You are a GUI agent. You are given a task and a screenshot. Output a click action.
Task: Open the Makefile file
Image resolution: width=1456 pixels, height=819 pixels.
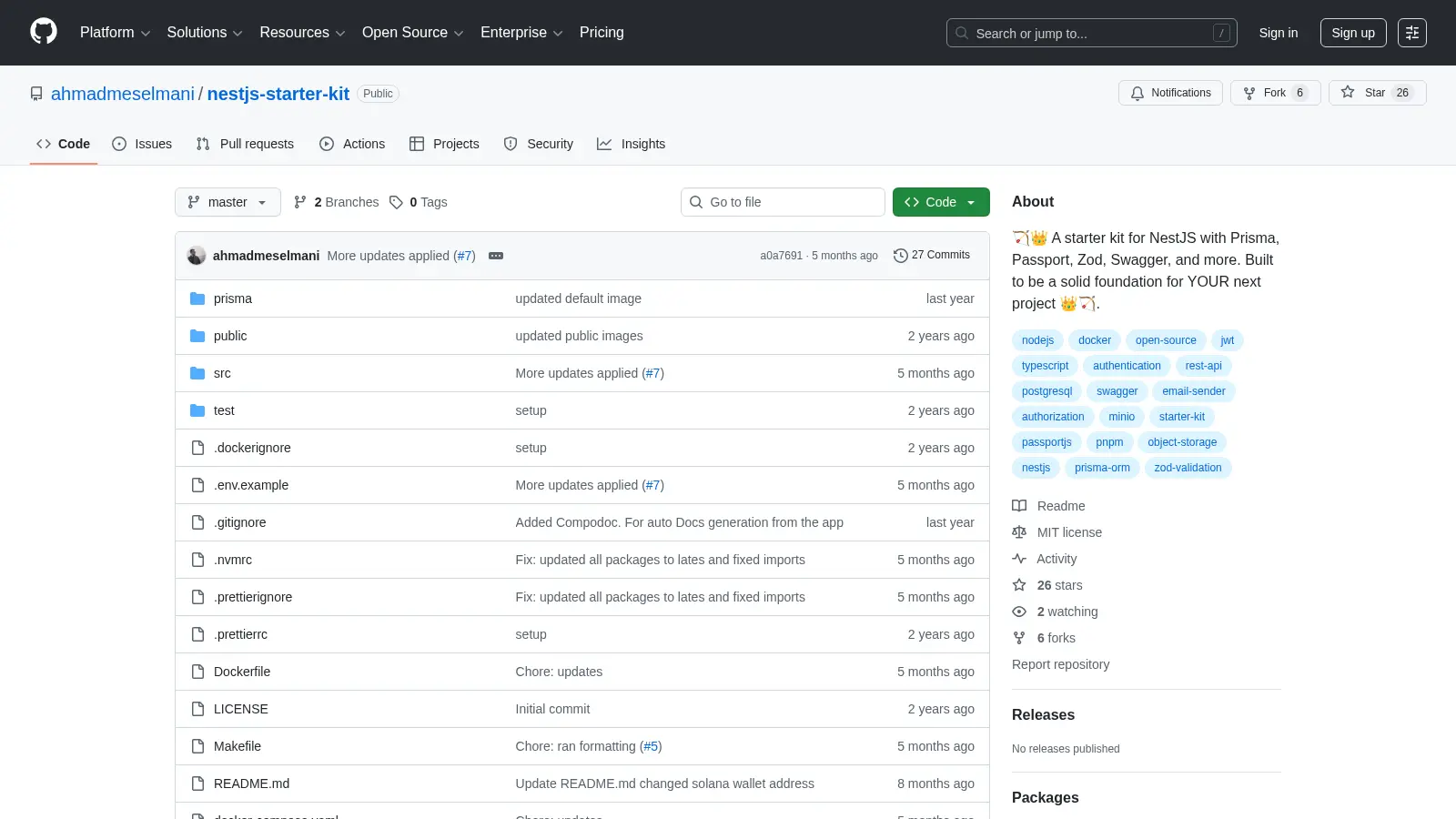[238, 746]
